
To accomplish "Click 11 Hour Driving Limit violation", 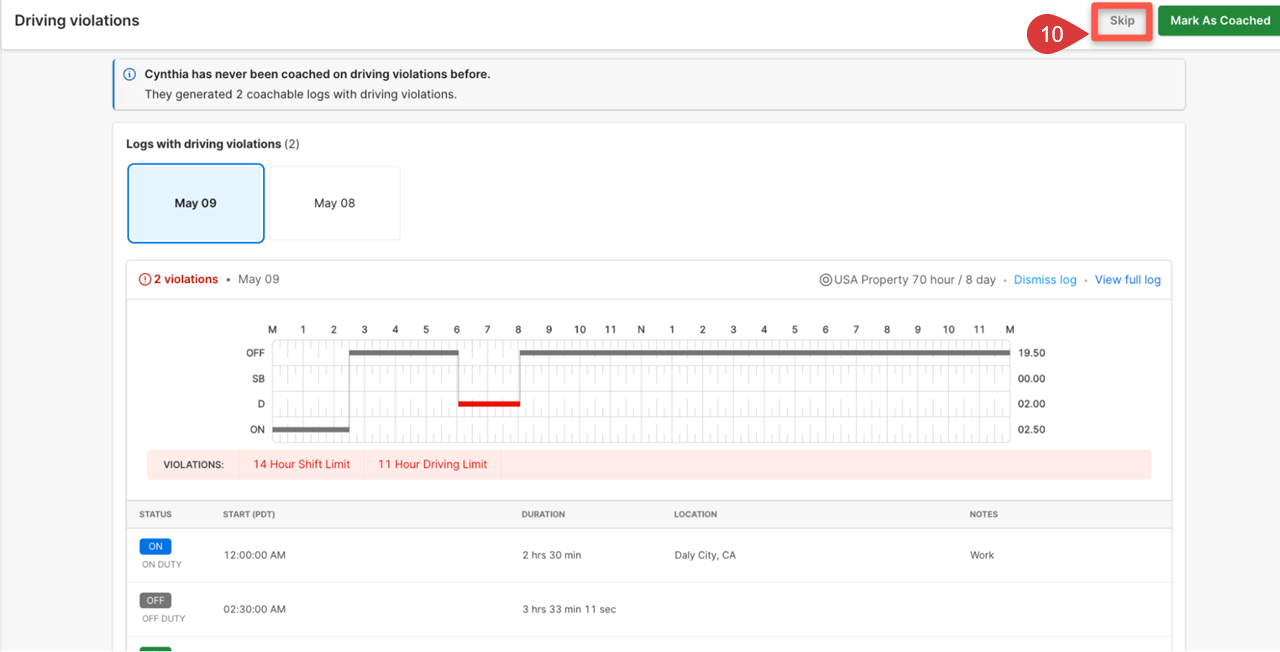I will [433, 464].
